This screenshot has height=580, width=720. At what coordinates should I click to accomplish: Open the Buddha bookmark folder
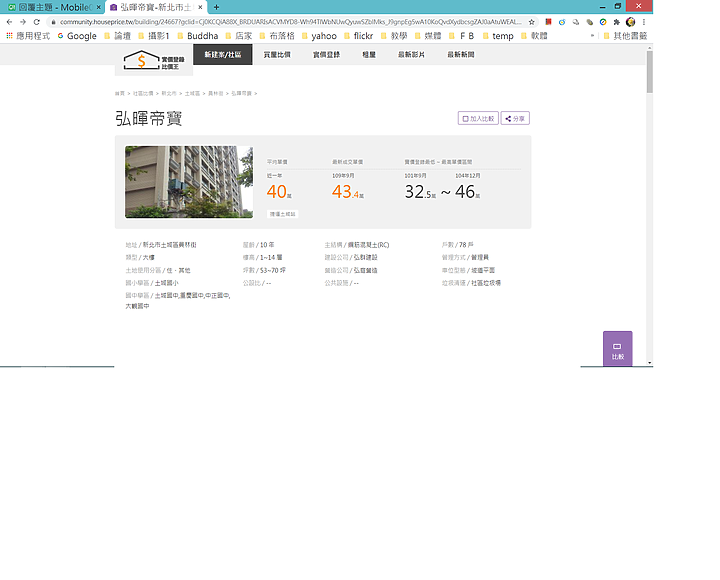197,36
